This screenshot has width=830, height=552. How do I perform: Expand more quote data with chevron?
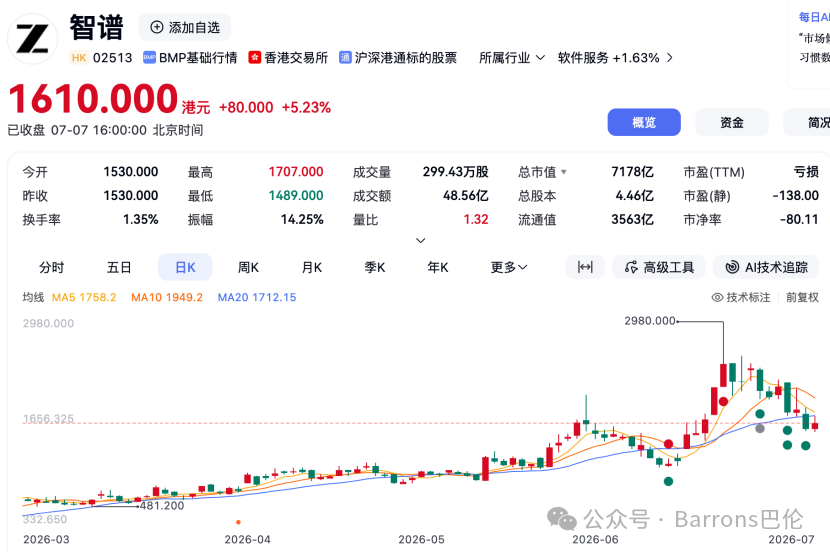421,240
